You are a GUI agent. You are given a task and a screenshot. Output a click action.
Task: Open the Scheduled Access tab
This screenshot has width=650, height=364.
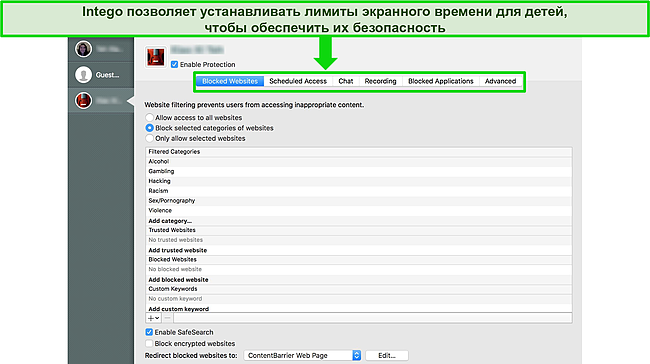298,81
